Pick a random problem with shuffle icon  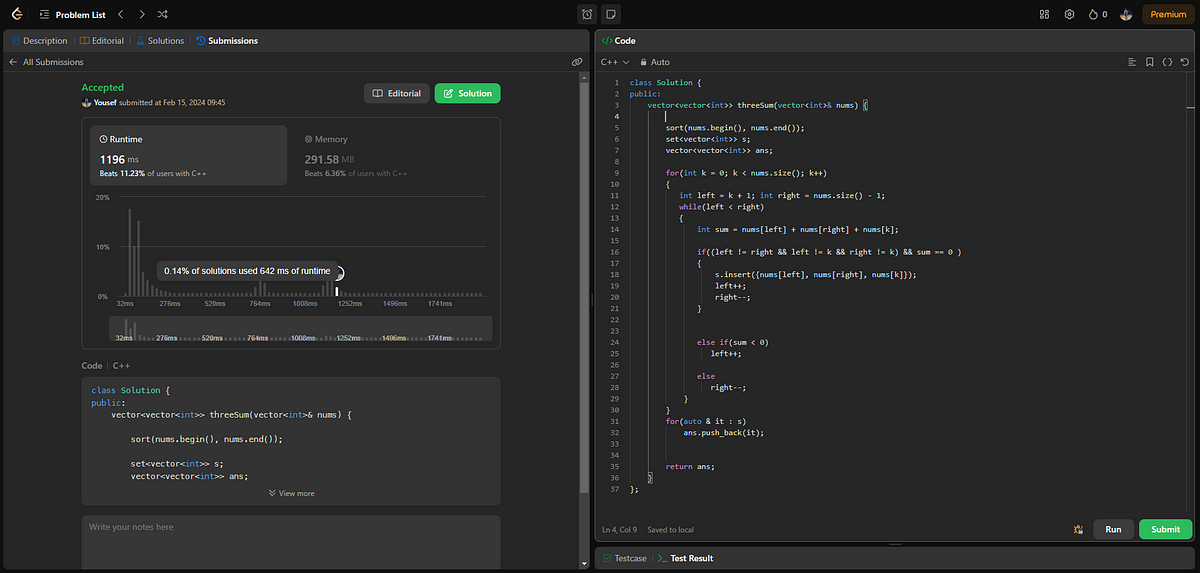(x=163, y=14)
